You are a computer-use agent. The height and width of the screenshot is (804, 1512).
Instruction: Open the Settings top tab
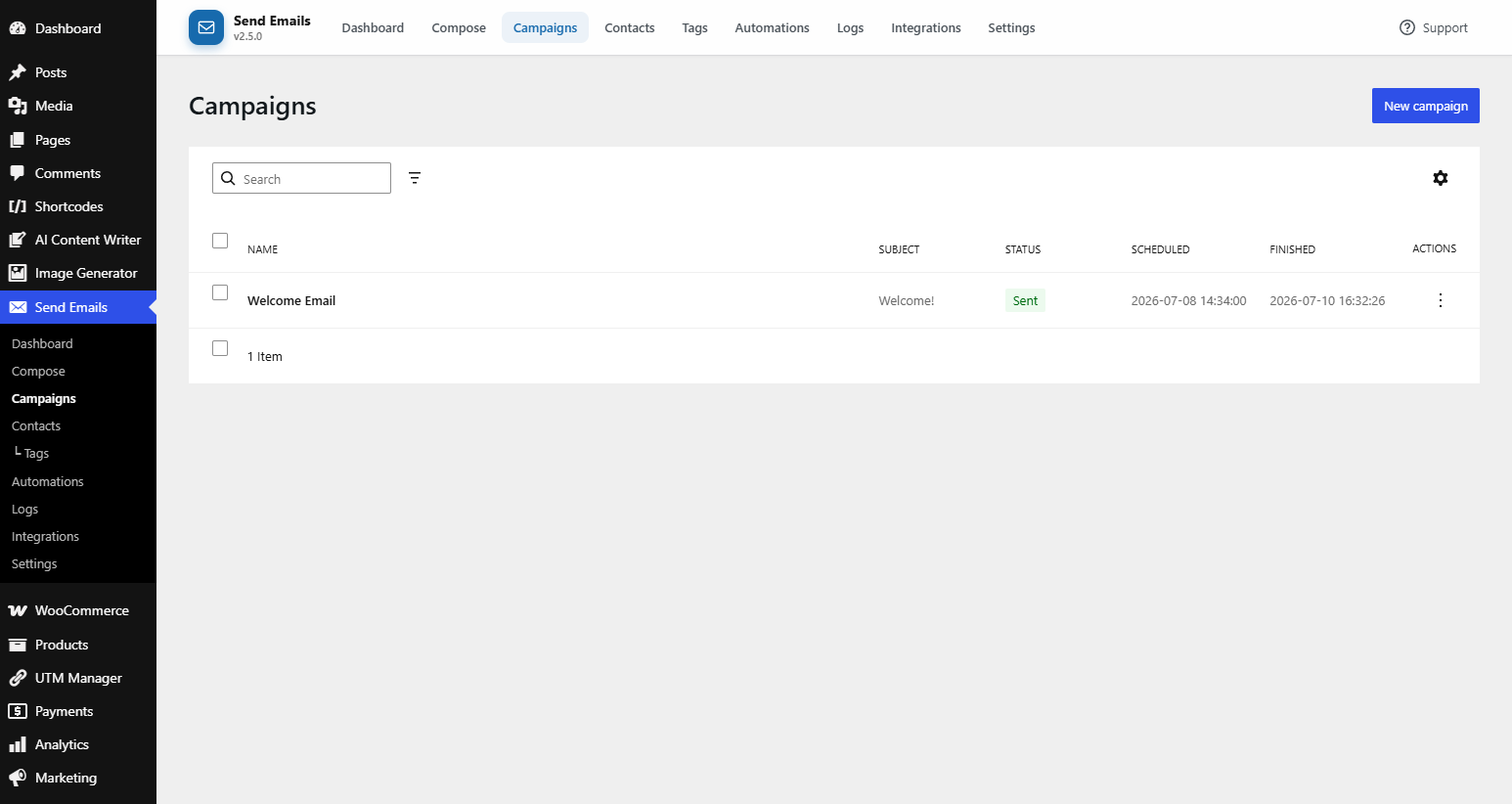pos(1011,27)
